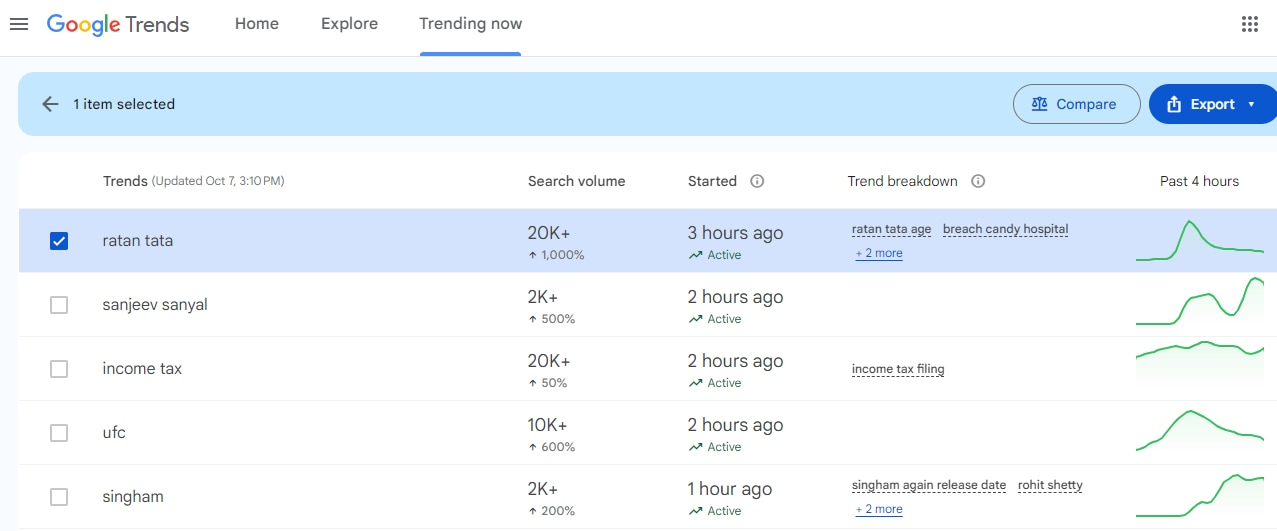The image size is (1277, 531).
Task: Open the 'breach candy hospital' breakdown link
Action: point(1005,229)
